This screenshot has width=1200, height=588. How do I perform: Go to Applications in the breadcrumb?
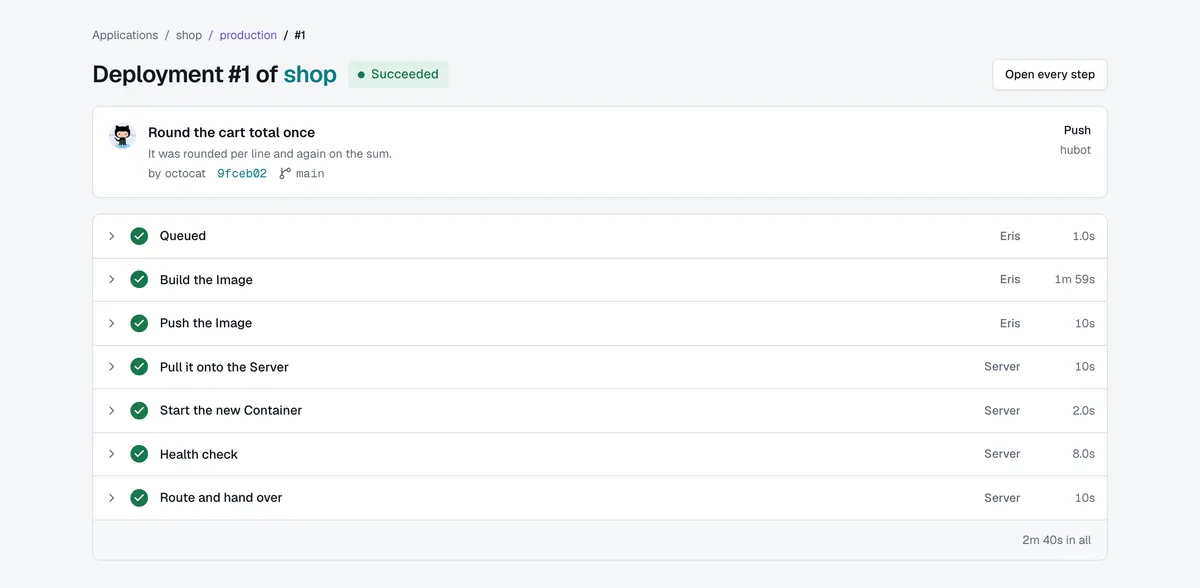click(125, 35)
